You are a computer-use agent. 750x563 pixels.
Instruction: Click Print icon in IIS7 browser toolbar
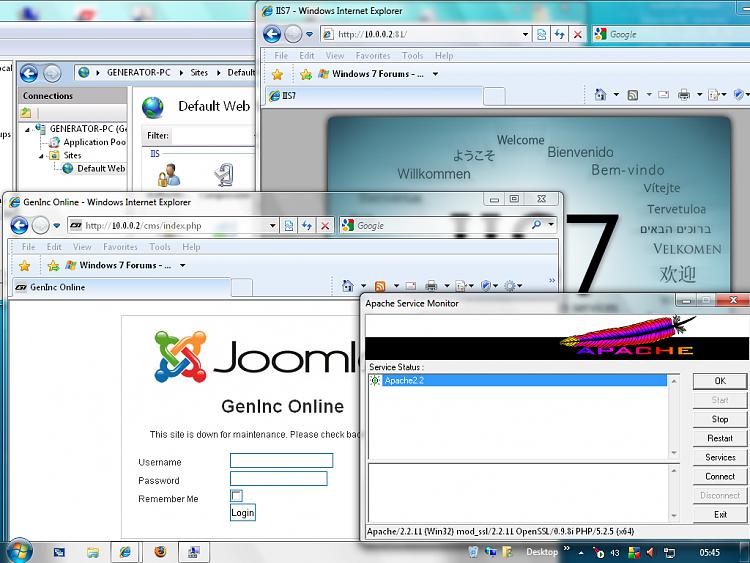coord(684,95)
